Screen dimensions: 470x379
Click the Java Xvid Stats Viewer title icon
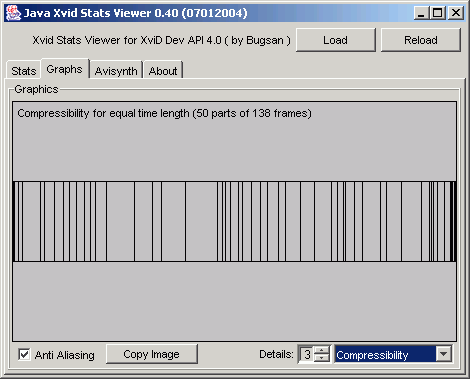(13, 13)
